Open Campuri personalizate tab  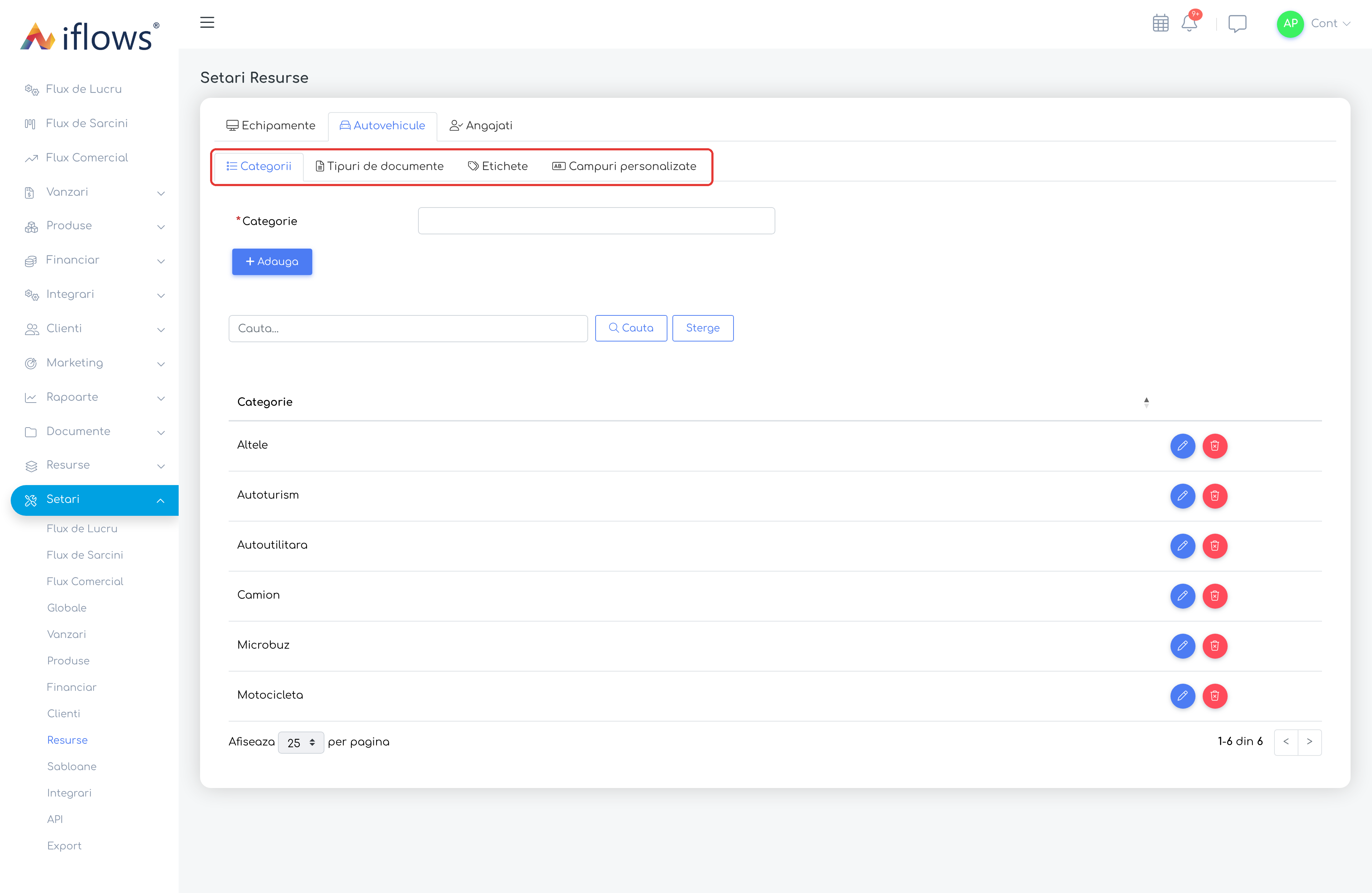pyautogui.click(x=624, y=166)
